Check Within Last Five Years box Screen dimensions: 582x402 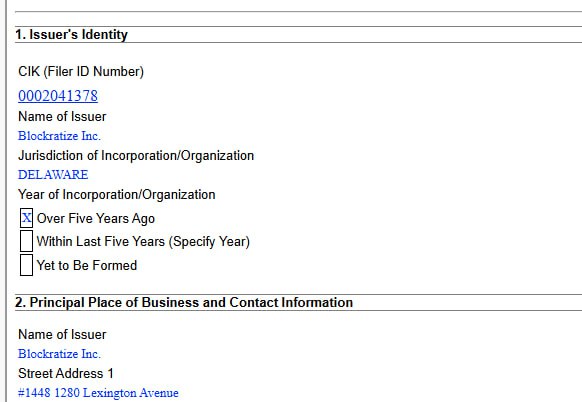pos(26,241)
